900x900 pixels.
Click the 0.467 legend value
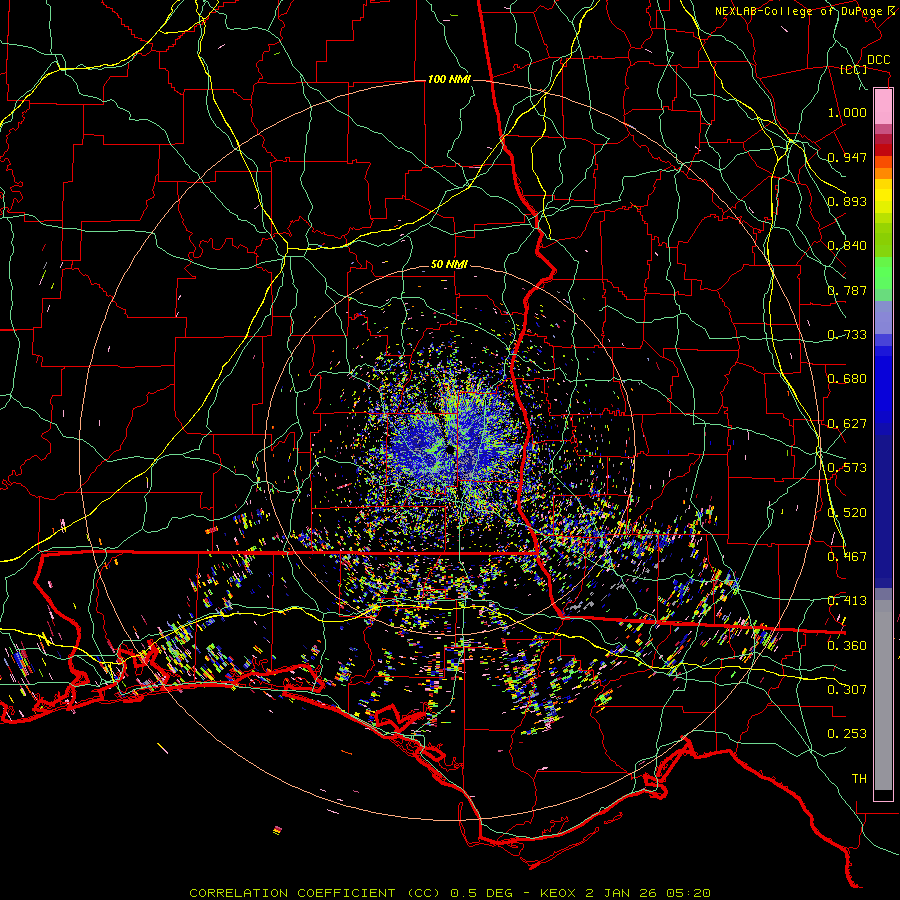click(x=847, y=556)
